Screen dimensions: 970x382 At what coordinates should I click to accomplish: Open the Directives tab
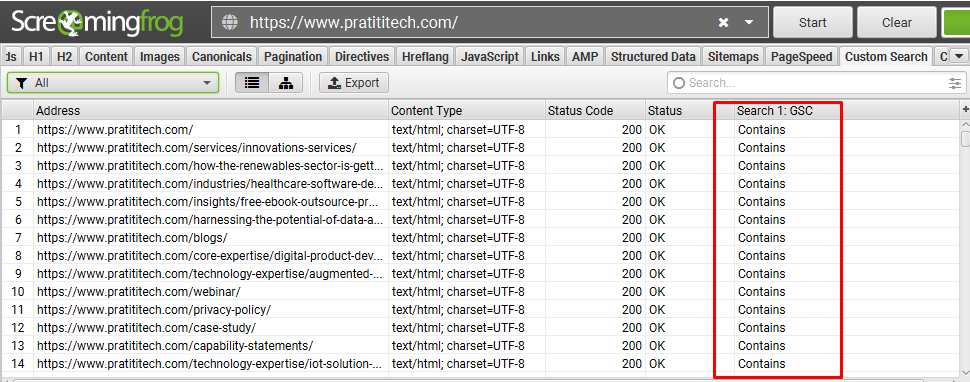[x=362, y=57]
